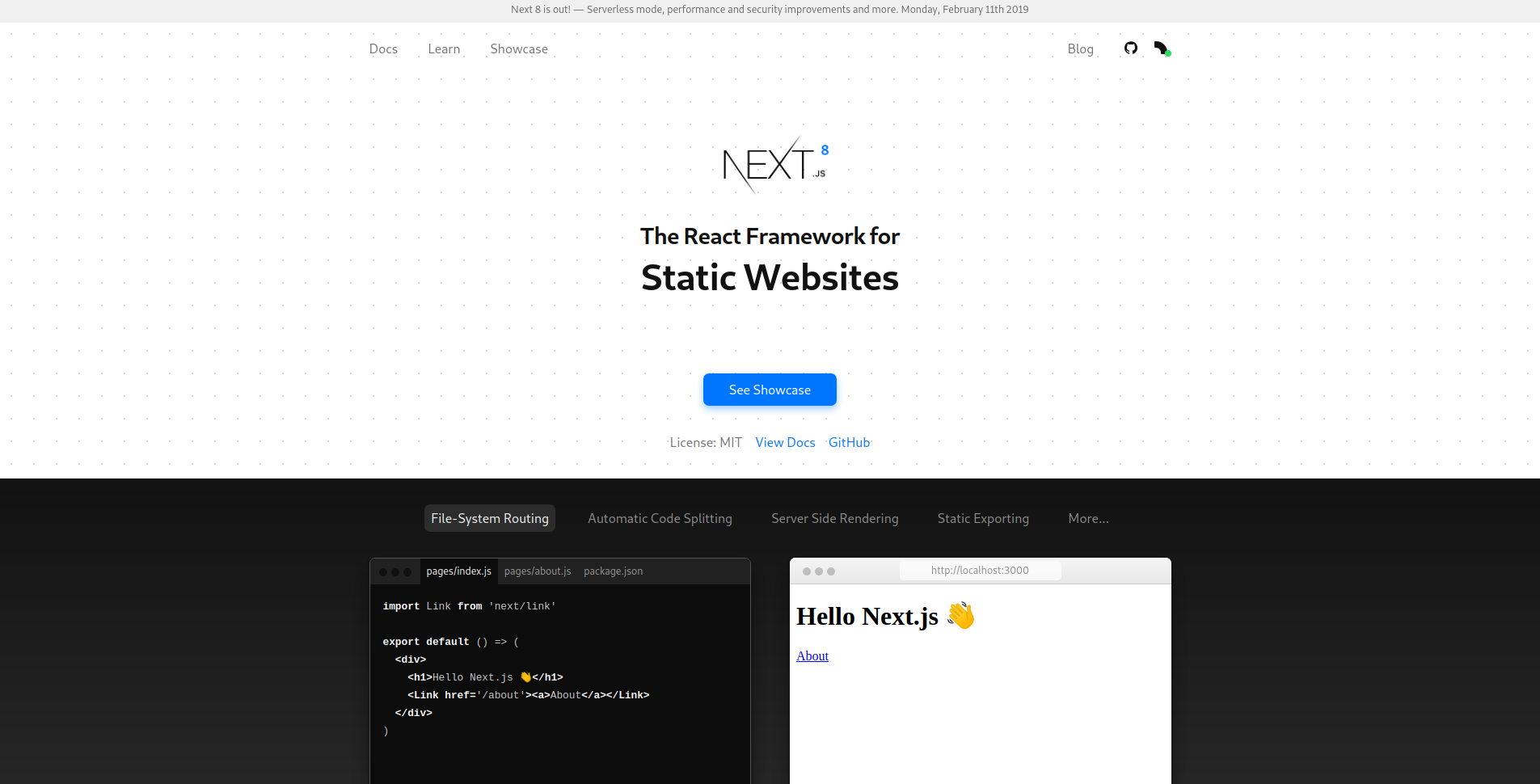The height and width of the screenshot is (784, 1540).
Task: Click the 'export default () => (' code line
Action: click(x=450, y=642)
